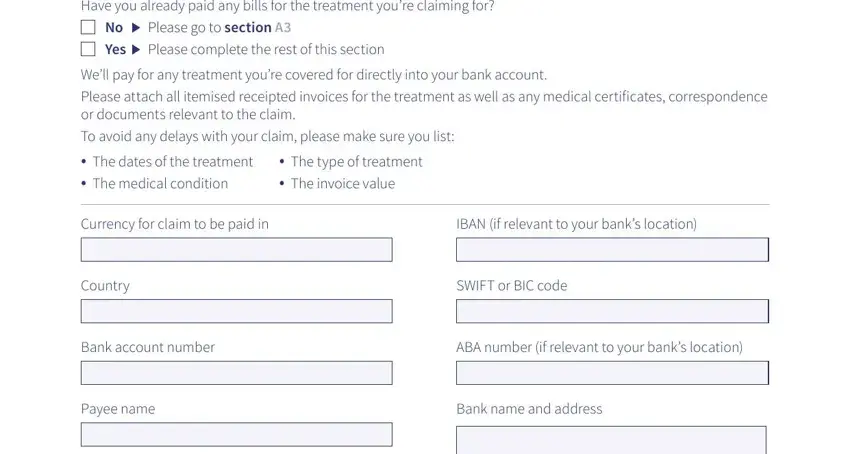Click the 'Payee name' label text
Image resolution: width=850 pixels, height=454 pixels.
coord(118,408)
